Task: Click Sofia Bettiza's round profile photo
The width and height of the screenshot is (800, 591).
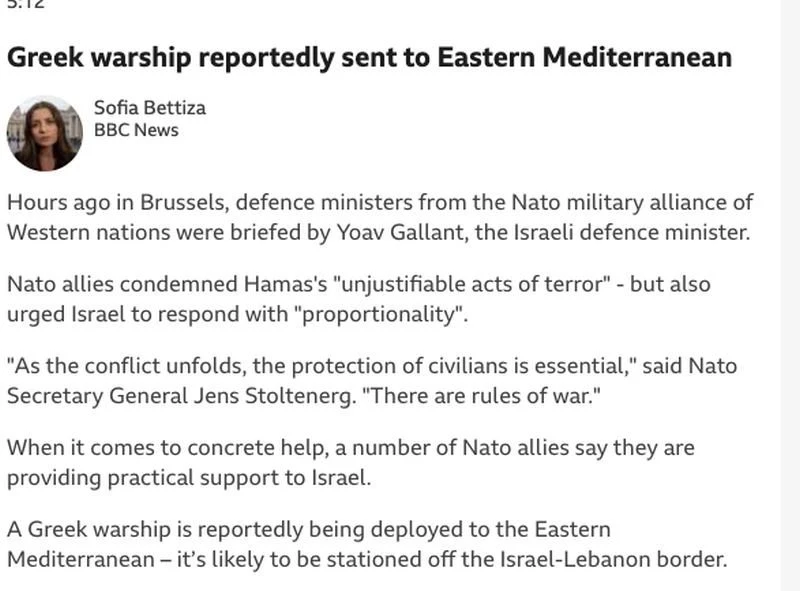Action: (x=44, y=133)
